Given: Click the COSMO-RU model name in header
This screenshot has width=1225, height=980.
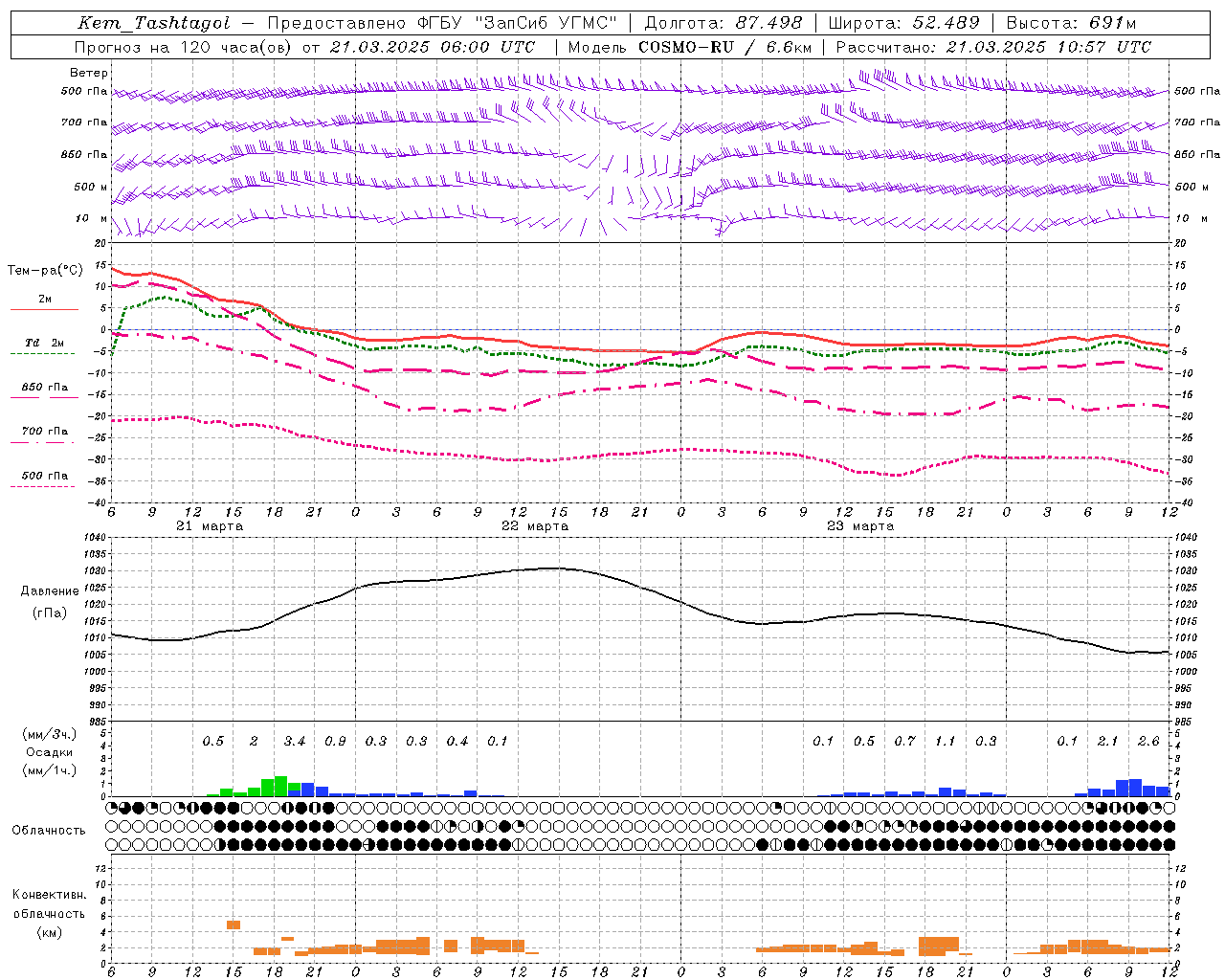Looking at the screenshot, I should coord(686,46).
